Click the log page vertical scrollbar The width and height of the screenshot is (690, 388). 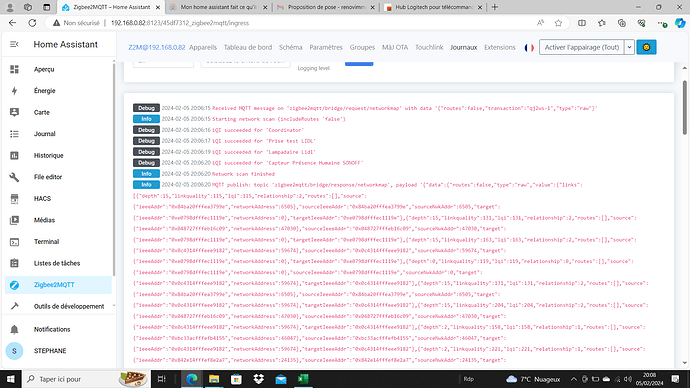pyautogui.click(x=684, y=108)
